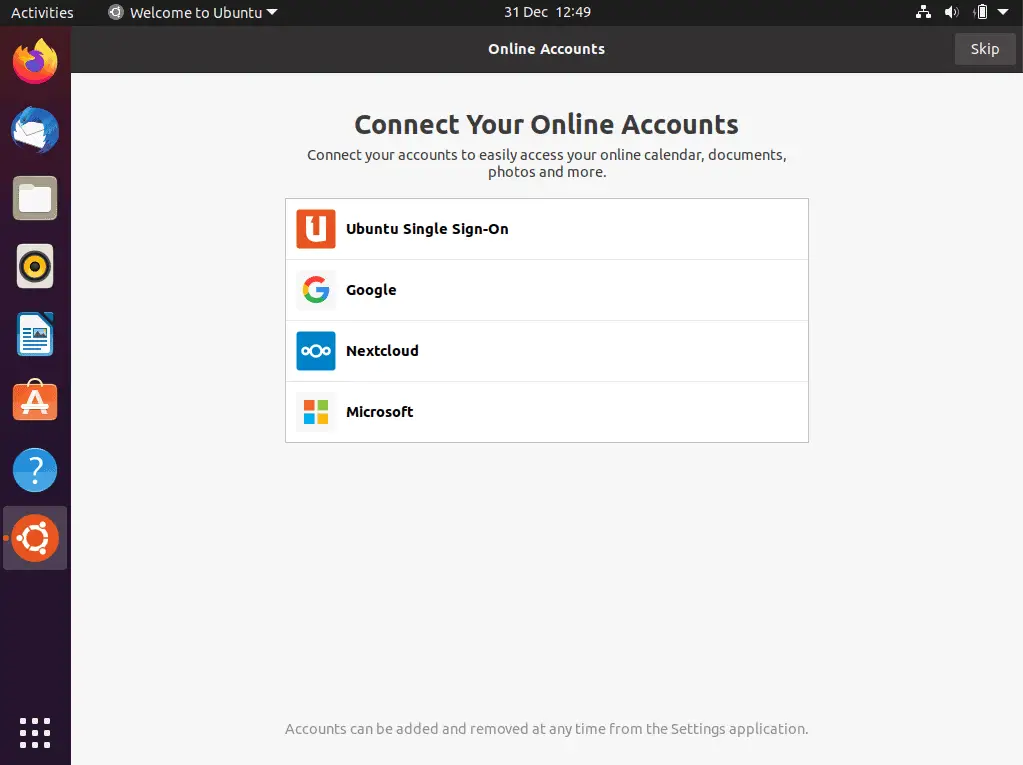Open the Files manager dock icon
Image resolution: width=1023 pixels, height=765 pixels.
(x=35, y=198)
